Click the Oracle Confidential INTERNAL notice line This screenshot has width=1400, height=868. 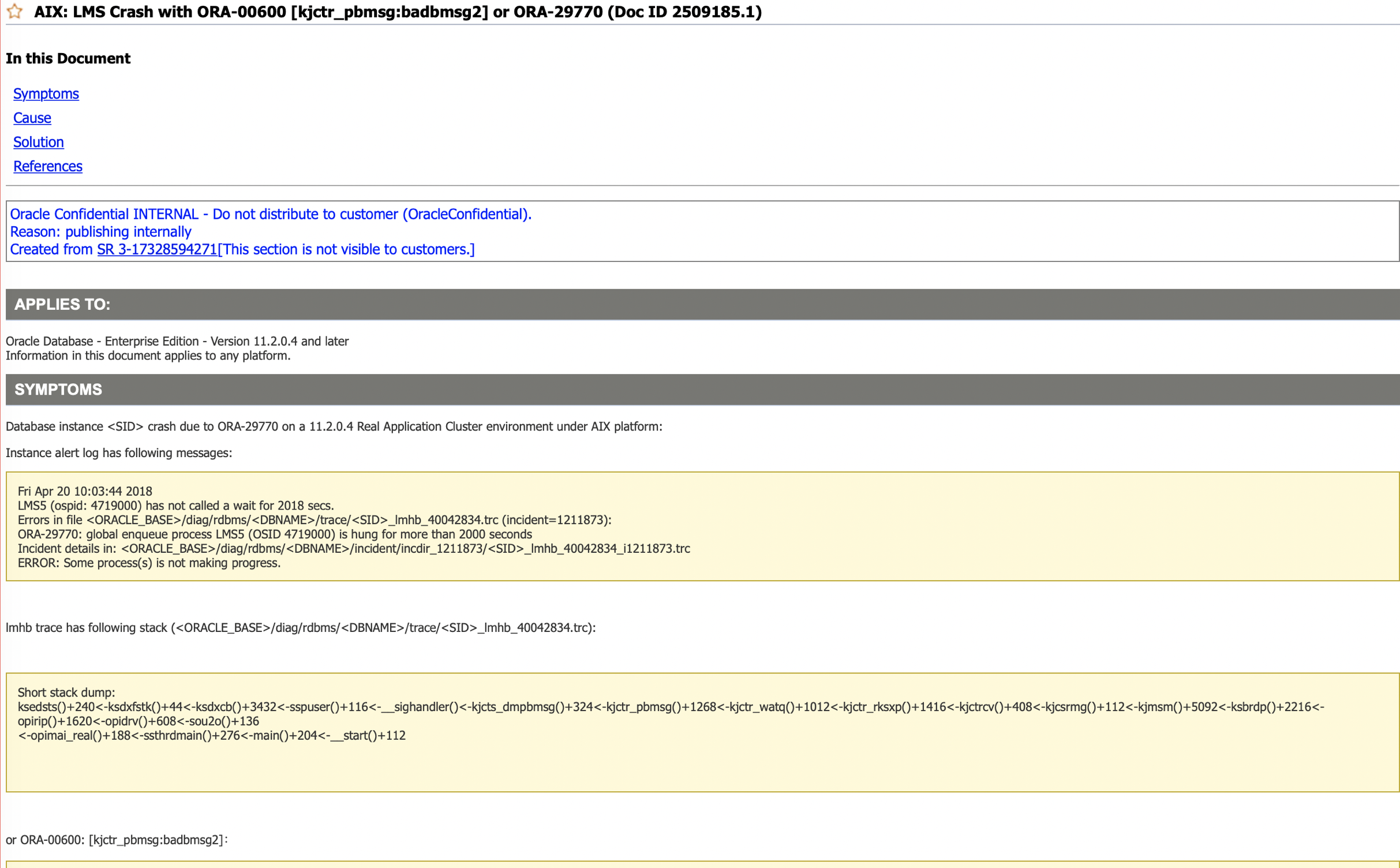pyautogui.click(x=271, y=214)
